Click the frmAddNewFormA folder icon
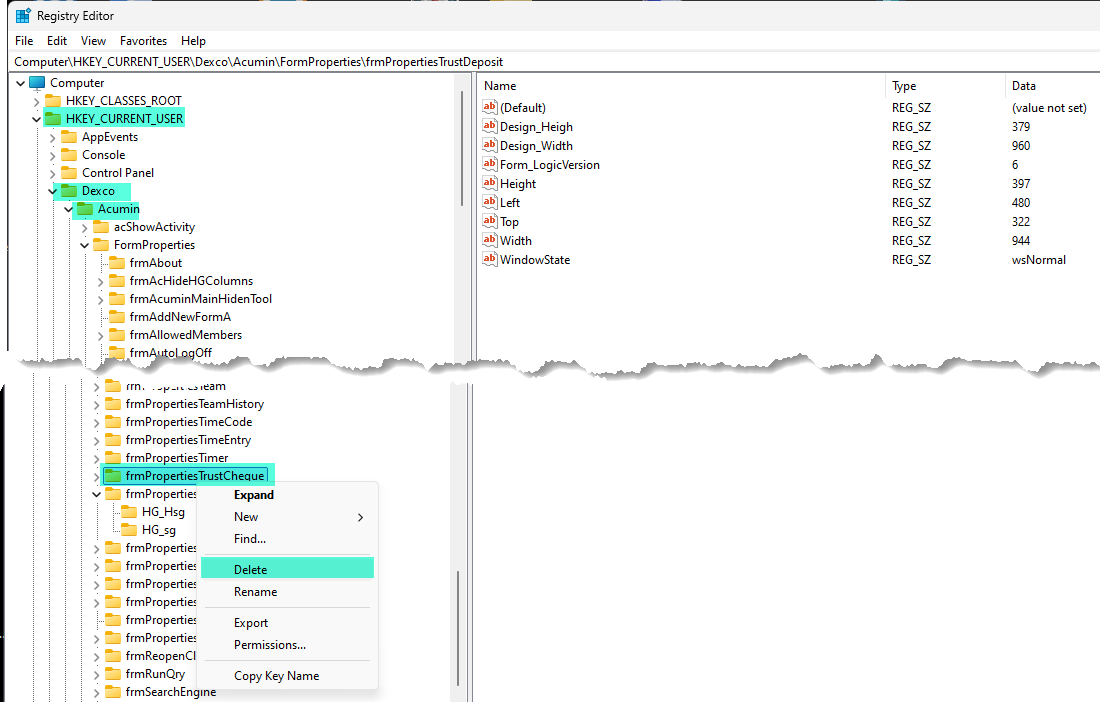The height and width of the screenshot is (702, 1100). pos(116,317)
